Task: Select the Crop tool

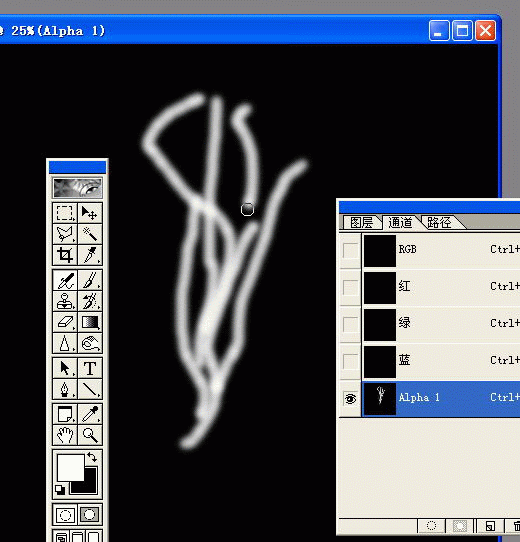Action: click(65, 255)
